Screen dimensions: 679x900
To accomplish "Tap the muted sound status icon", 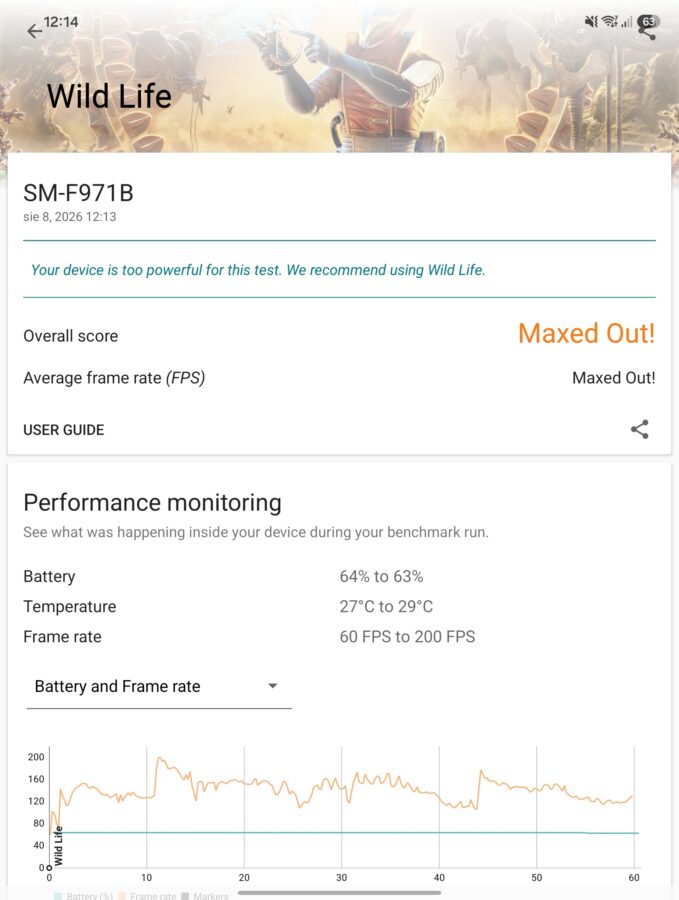I will (591, 22).
